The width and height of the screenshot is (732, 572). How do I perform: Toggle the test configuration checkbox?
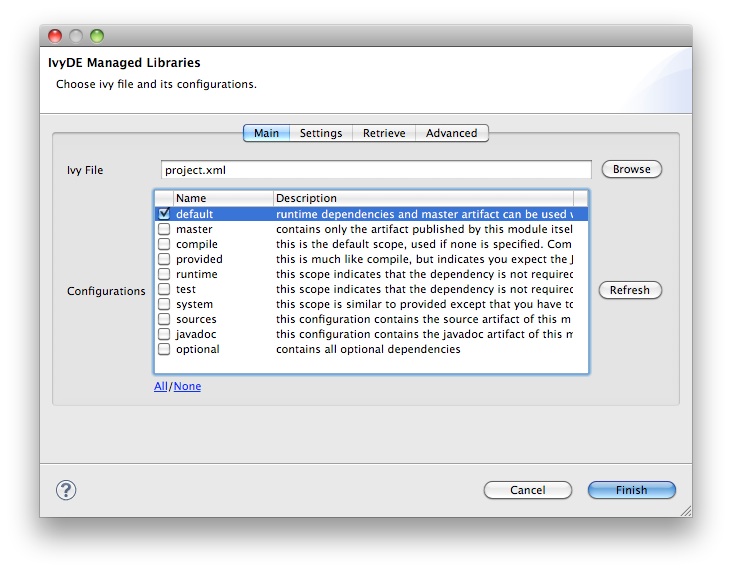point(164,289)
